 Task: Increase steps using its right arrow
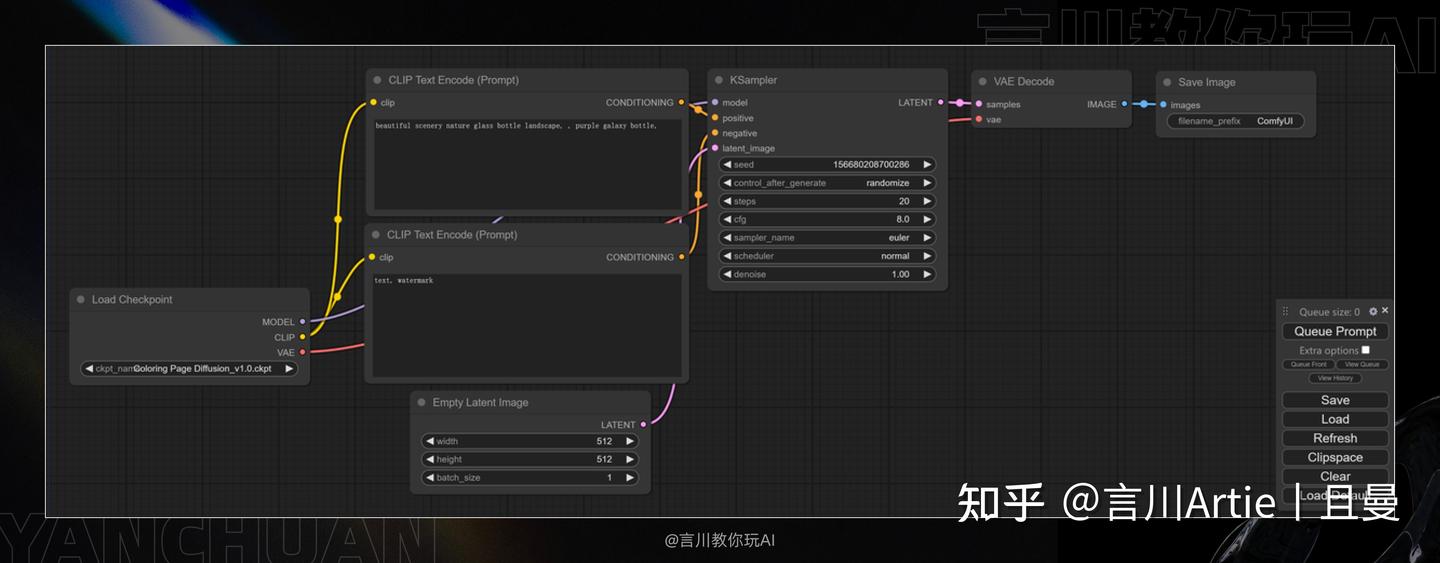coord(927,201)
